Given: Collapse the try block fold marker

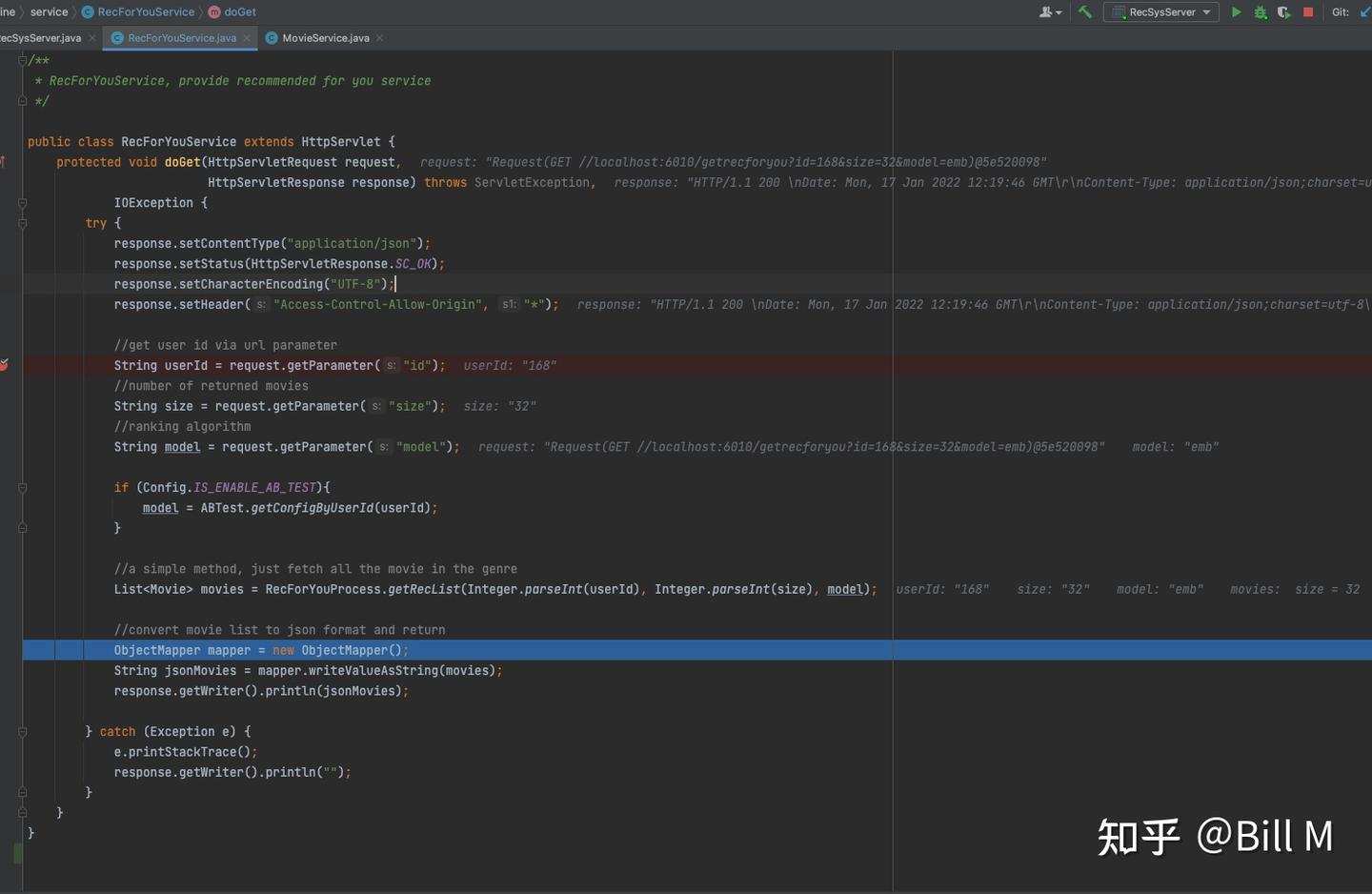Looking at the screenshot, I should (x=22, y=223).
